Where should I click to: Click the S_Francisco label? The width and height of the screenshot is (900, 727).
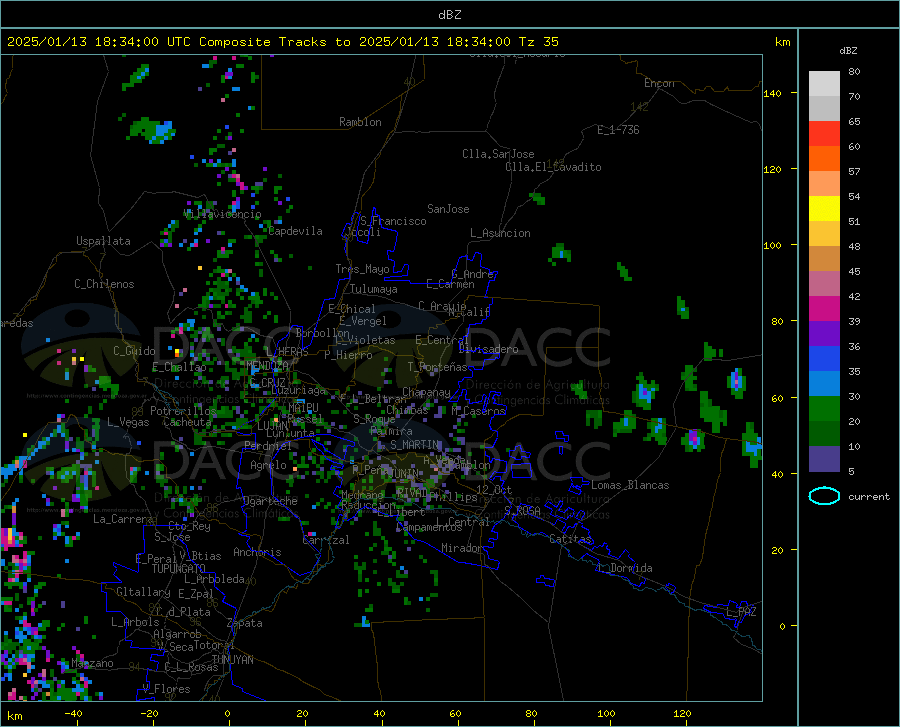pos(393,221)
